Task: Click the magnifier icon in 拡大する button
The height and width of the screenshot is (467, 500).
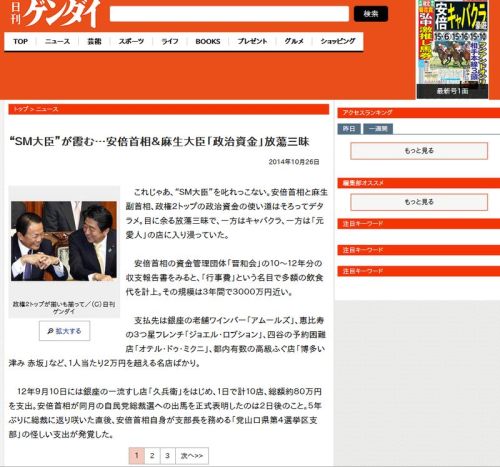Action: [x=50, y=331]
